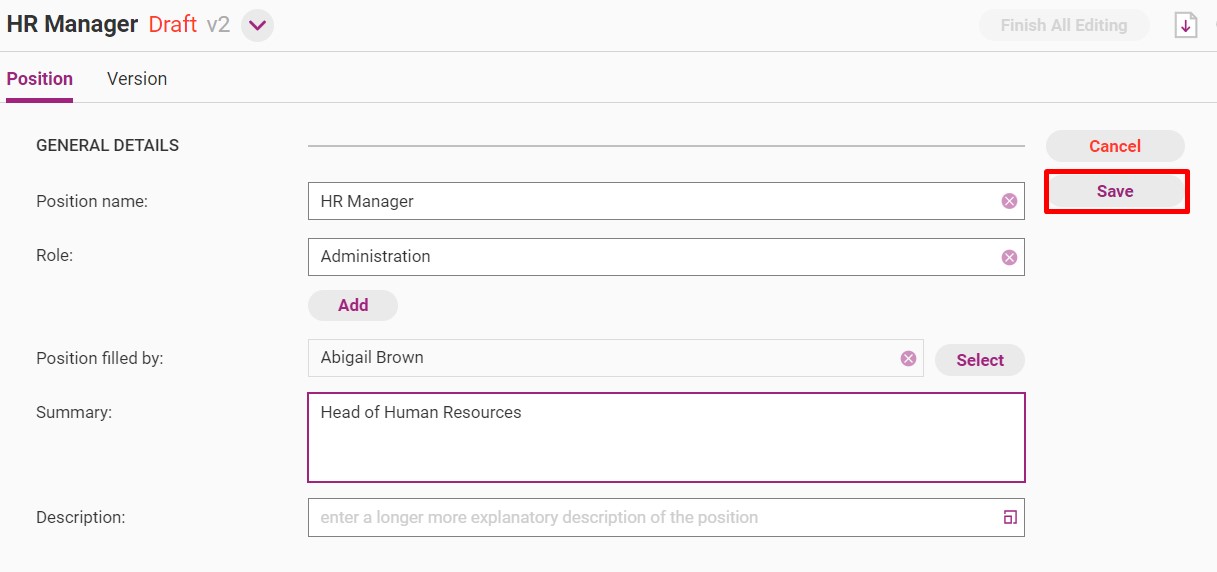Place the cursor in the Summary text area

click(666, 437)
